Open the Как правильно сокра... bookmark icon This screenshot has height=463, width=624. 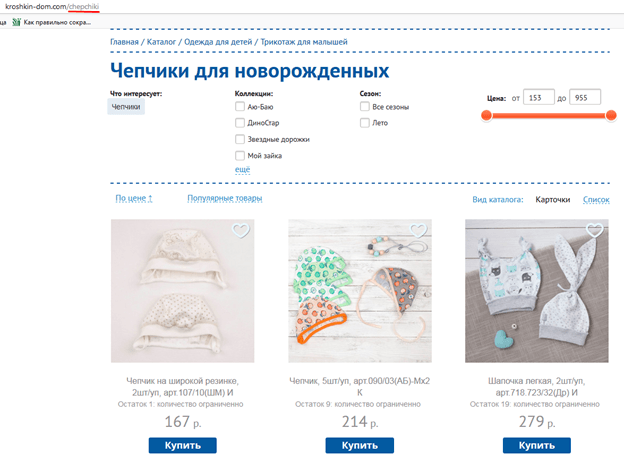pyautogui.click(x=16, y=22)
